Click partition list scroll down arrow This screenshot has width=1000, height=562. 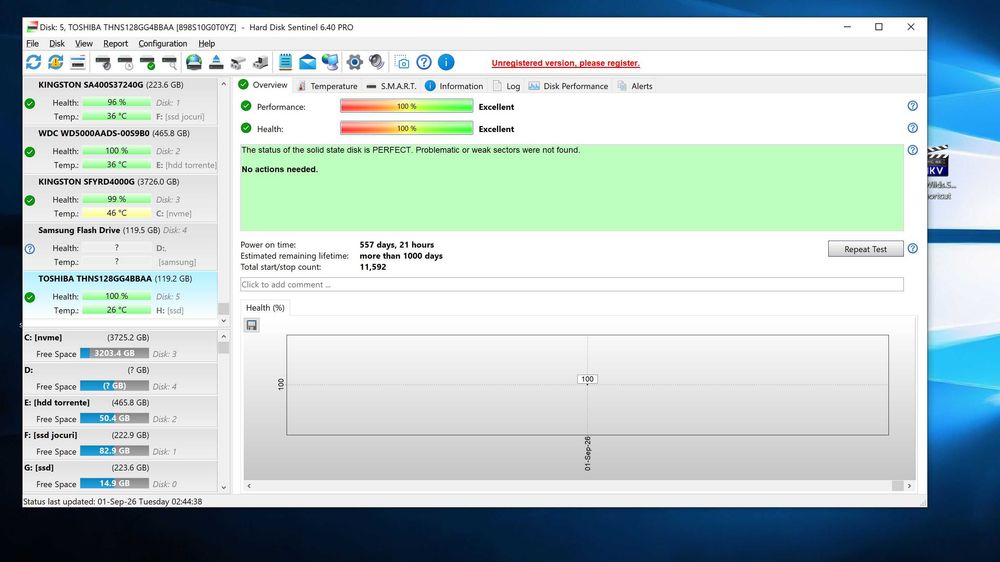click(223, 487)
